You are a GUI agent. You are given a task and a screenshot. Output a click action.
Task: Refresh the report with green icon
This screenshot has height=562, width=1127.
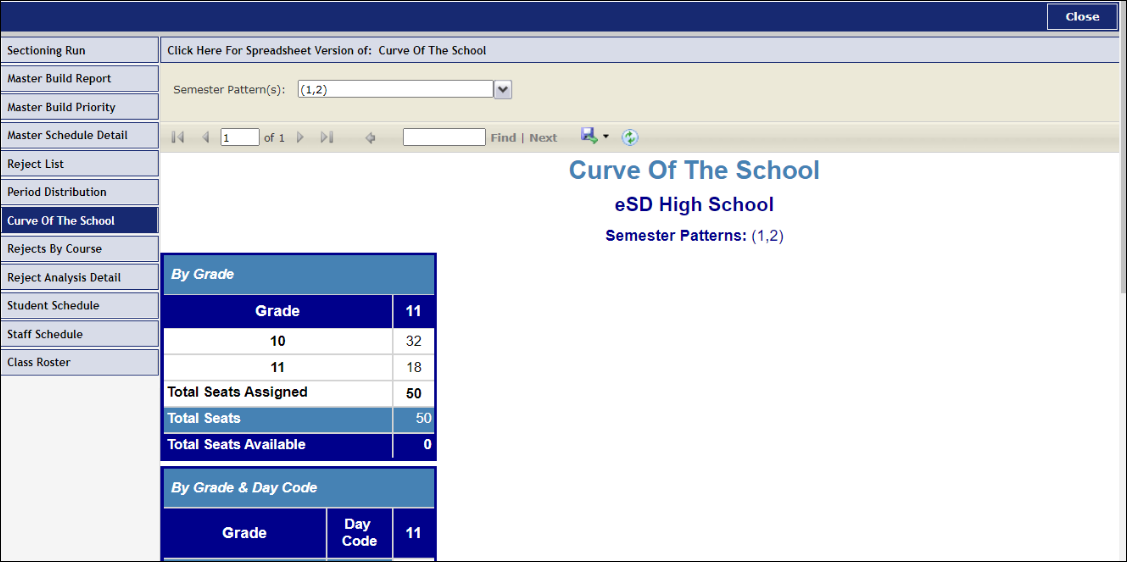pyautogui.click(x=630, y=137)
